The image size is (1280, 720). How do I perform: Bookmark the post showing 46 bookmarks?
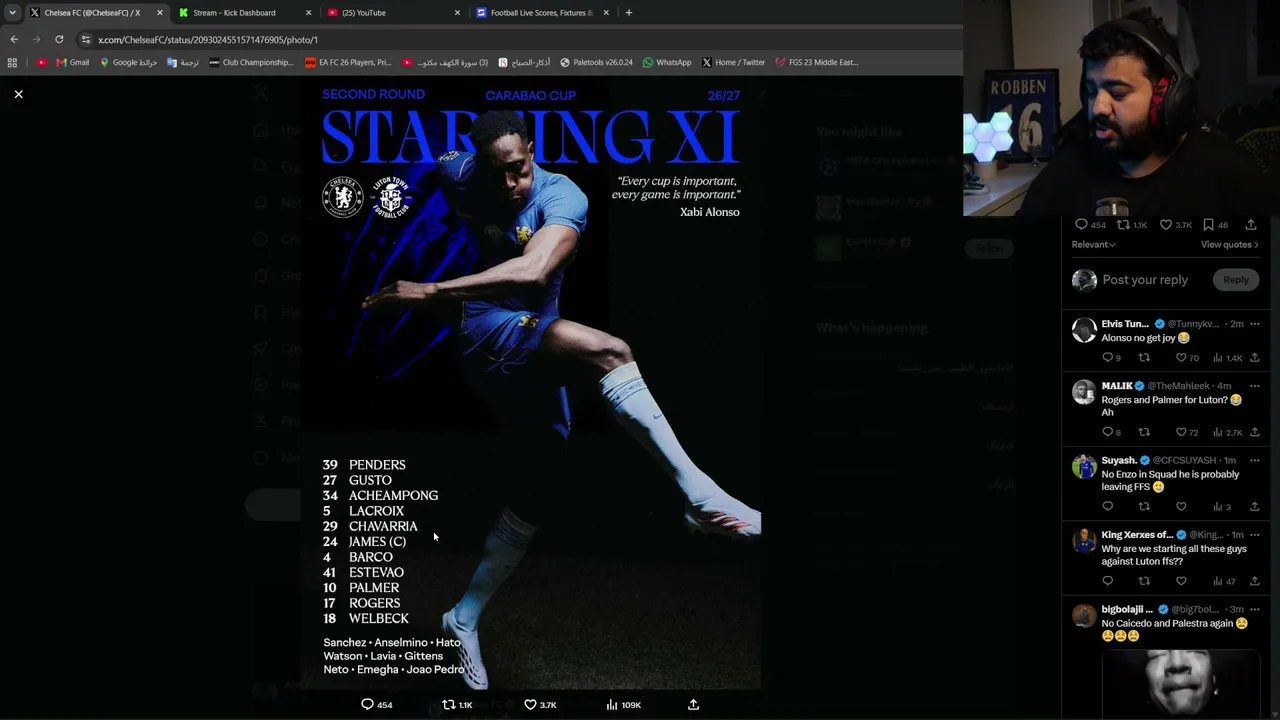tap(1215, 225)
